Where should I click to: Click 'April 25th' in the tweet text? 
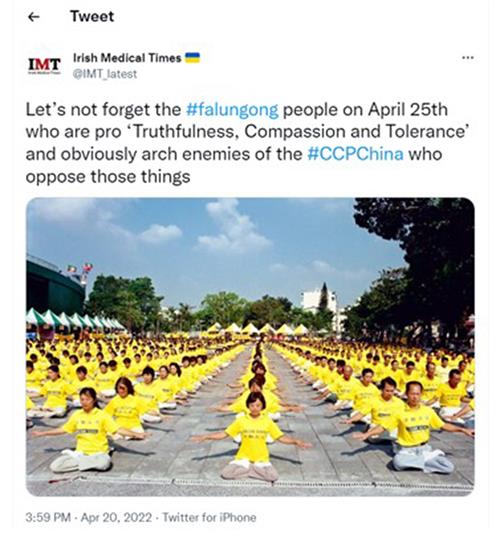(x=408, y=110)
